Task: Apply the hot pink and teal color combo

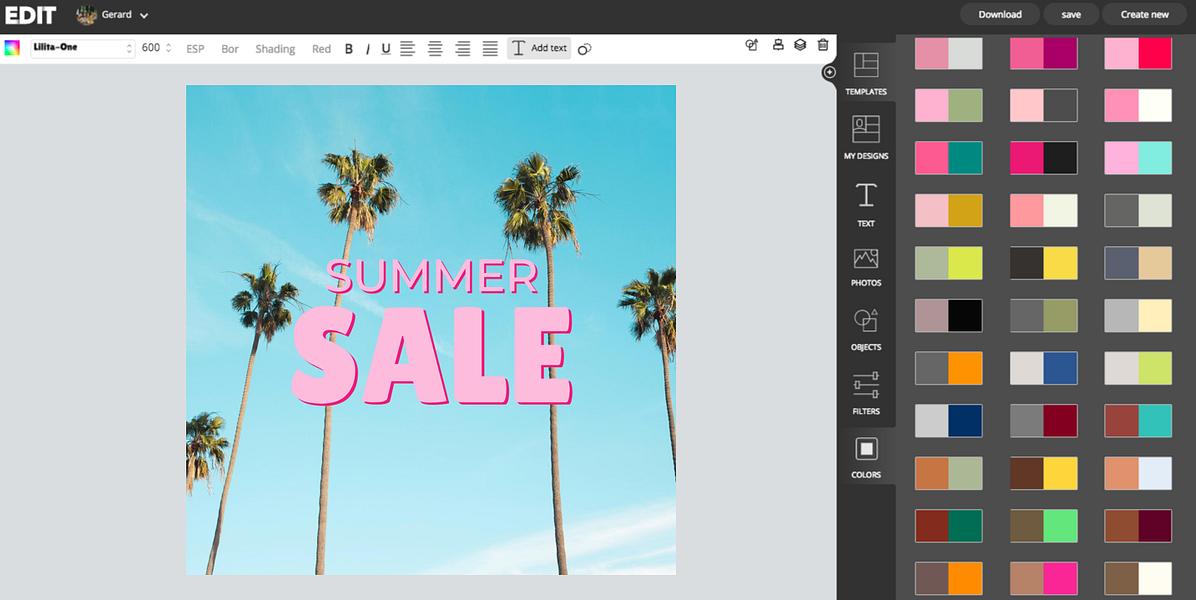Action: (x=949, y=158)
